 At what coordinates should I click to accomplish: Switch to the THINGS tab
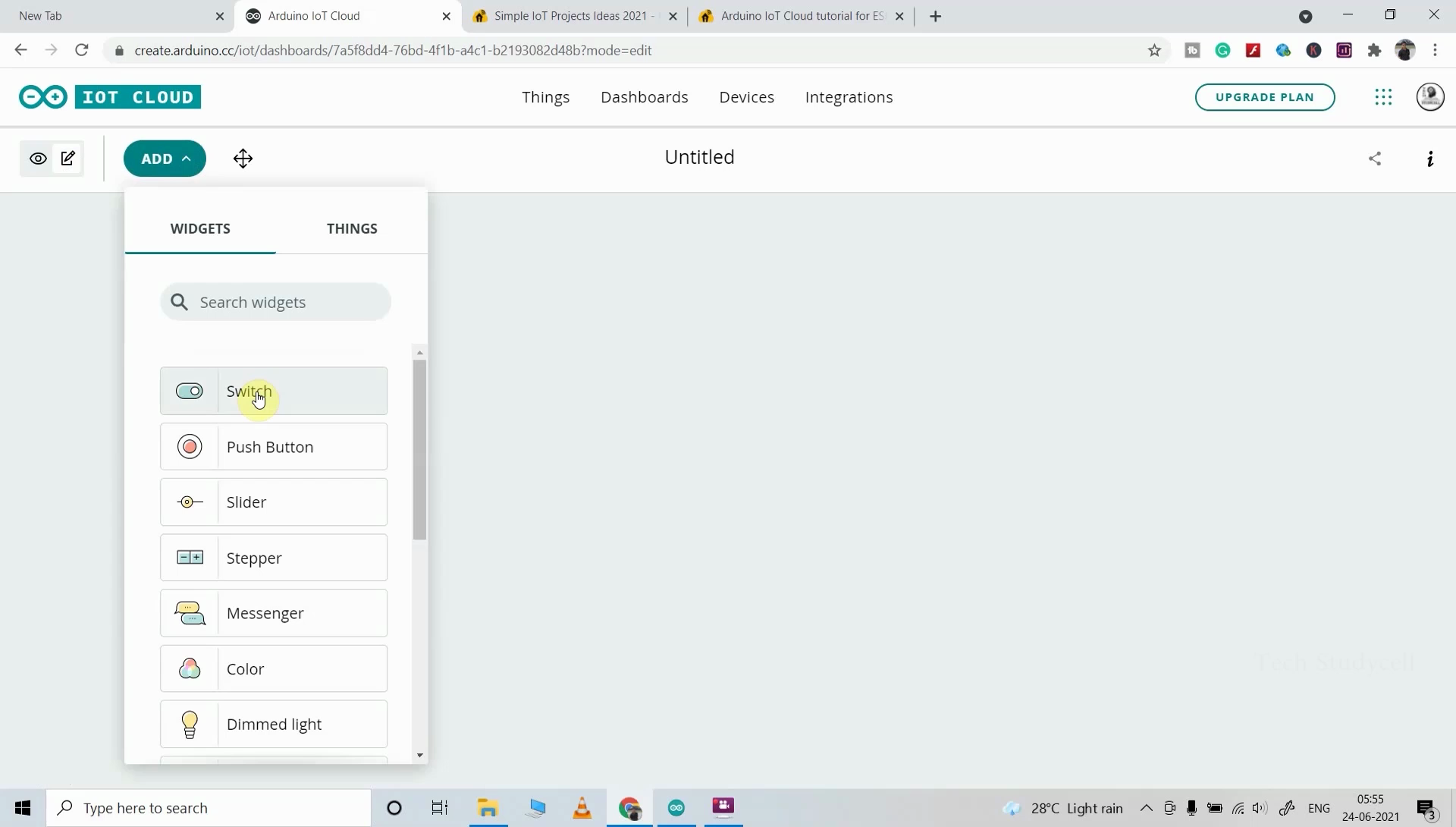[x=352, y=228]
